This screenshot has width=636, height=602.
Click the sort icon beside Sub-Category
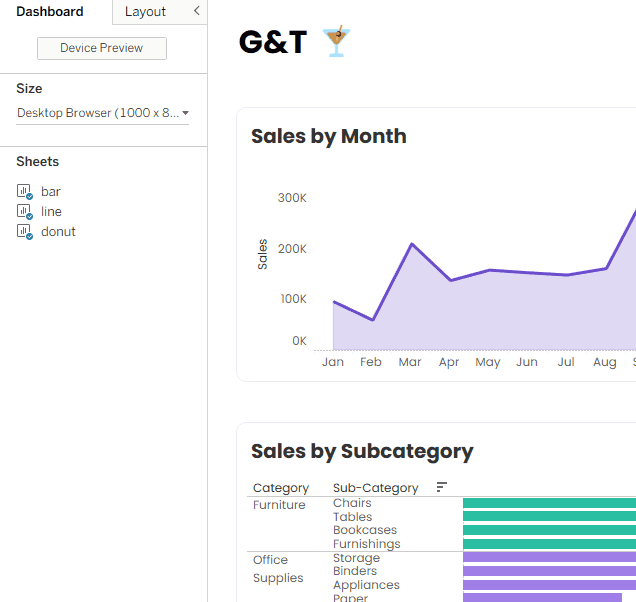(441, 487)
